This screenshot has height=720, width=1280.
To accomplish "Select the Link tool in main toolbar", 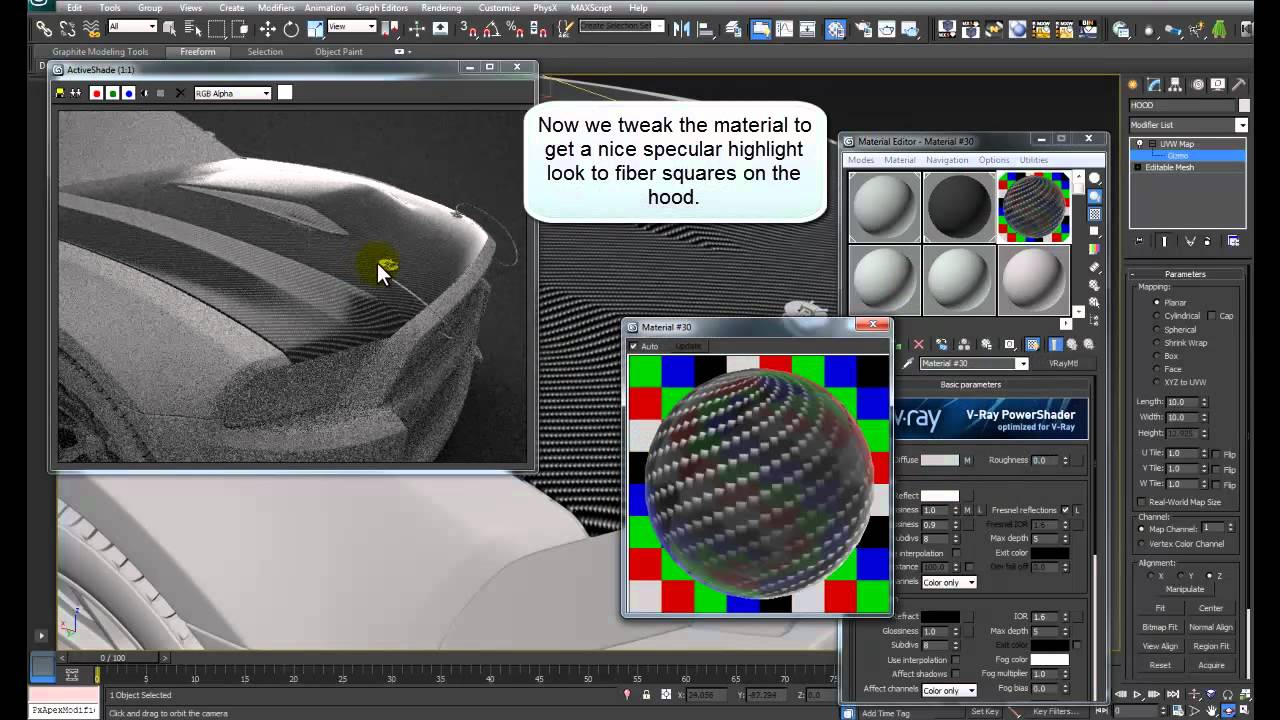I will click(45, 29).
